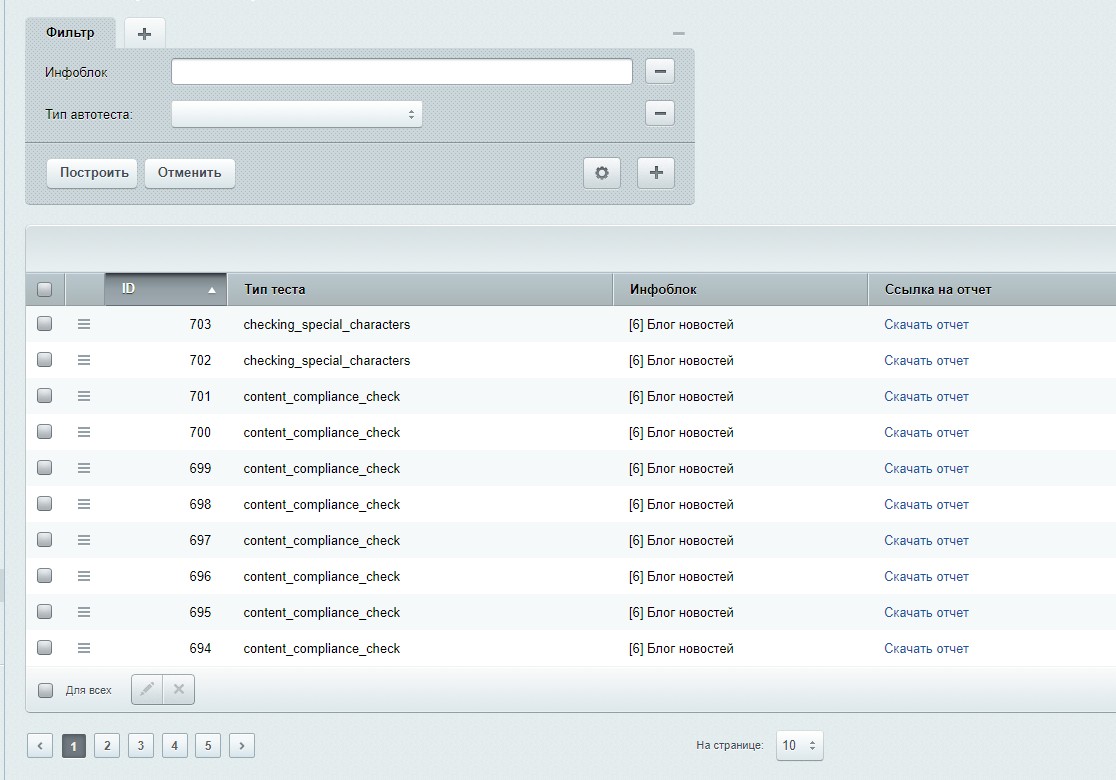The height and width of the screenshot is (780, 1116).
Task: Open Тип автотеста dropdown
Action: point(297,114)
